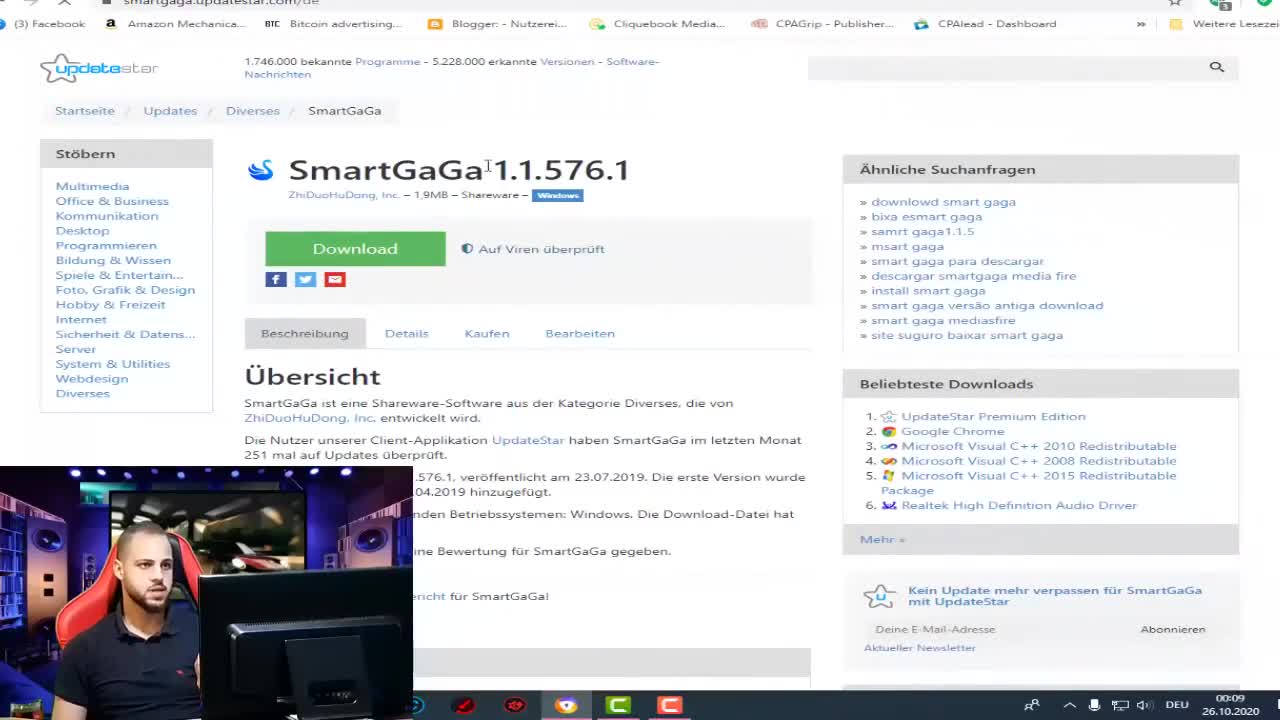
Task: Click the browser icon in taskbar
Action: point(566,705)
